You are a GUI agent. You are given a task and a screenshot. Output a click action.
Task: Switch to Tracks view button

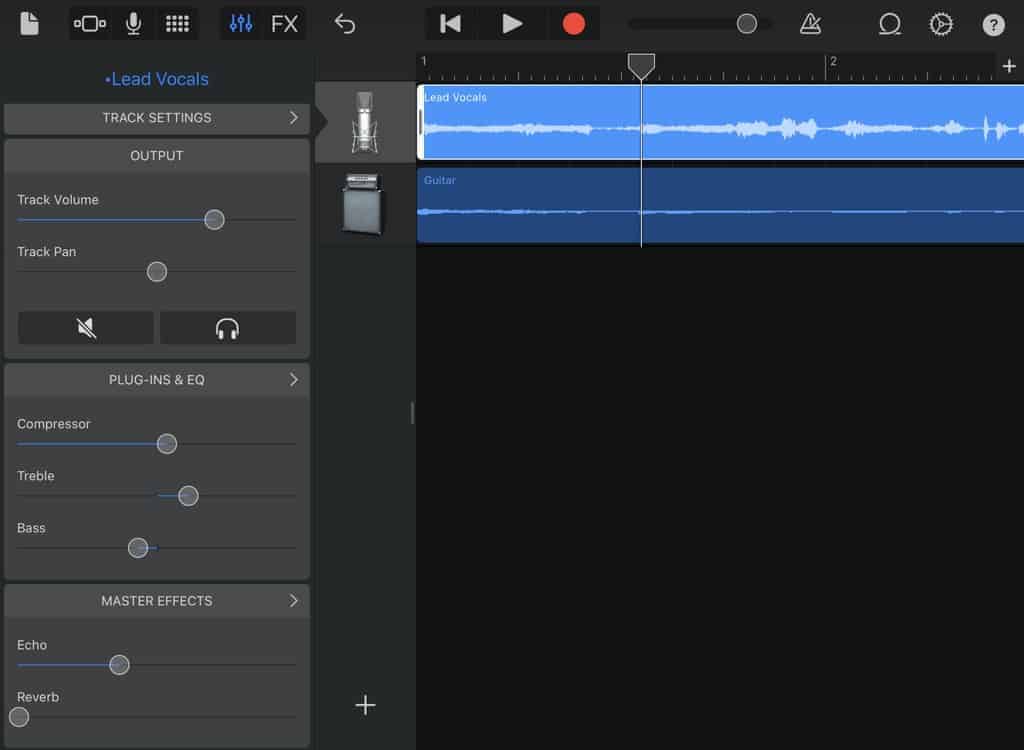tap(90, 24)
